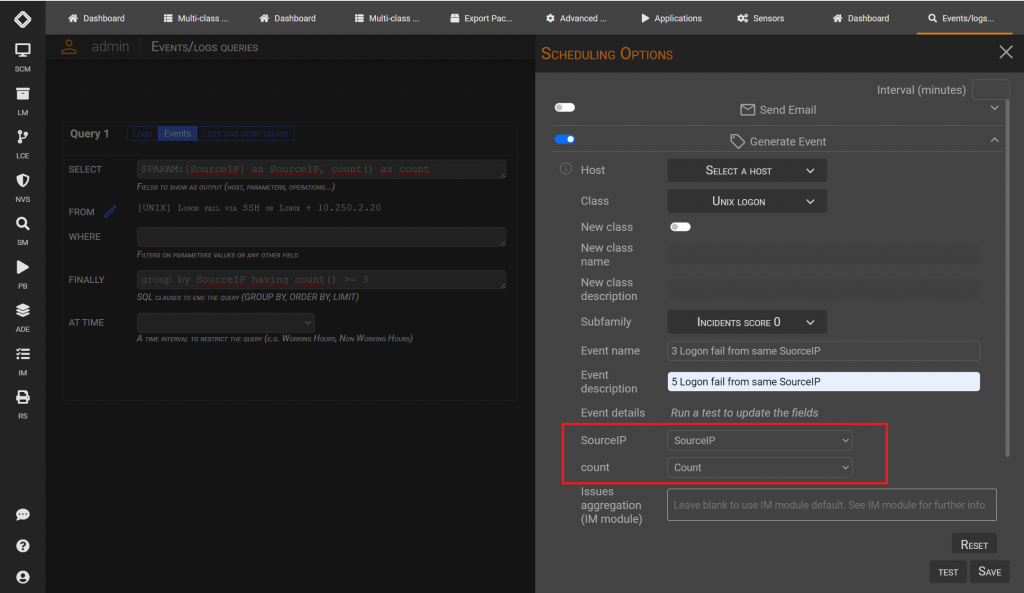Open the user account icon at sidebar bottom
The width and height of the screenshot is (1024, 593).
click(x=22, y=577)
